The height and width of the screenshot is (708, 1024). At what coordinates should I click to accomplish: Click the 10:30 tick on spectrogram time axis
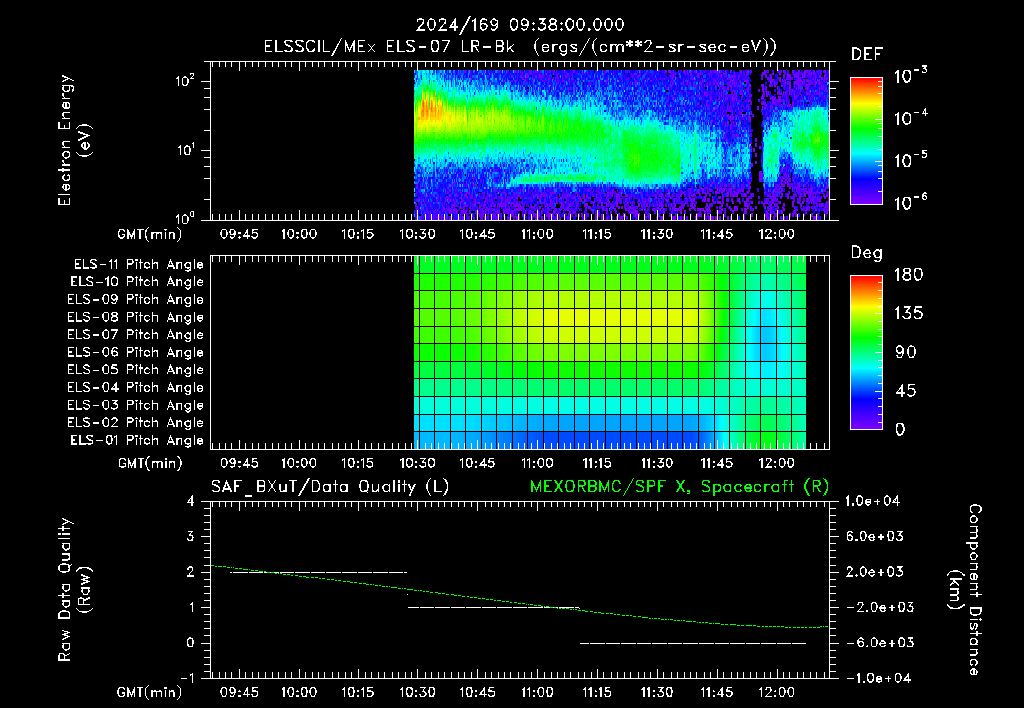[x=417, y=234]
